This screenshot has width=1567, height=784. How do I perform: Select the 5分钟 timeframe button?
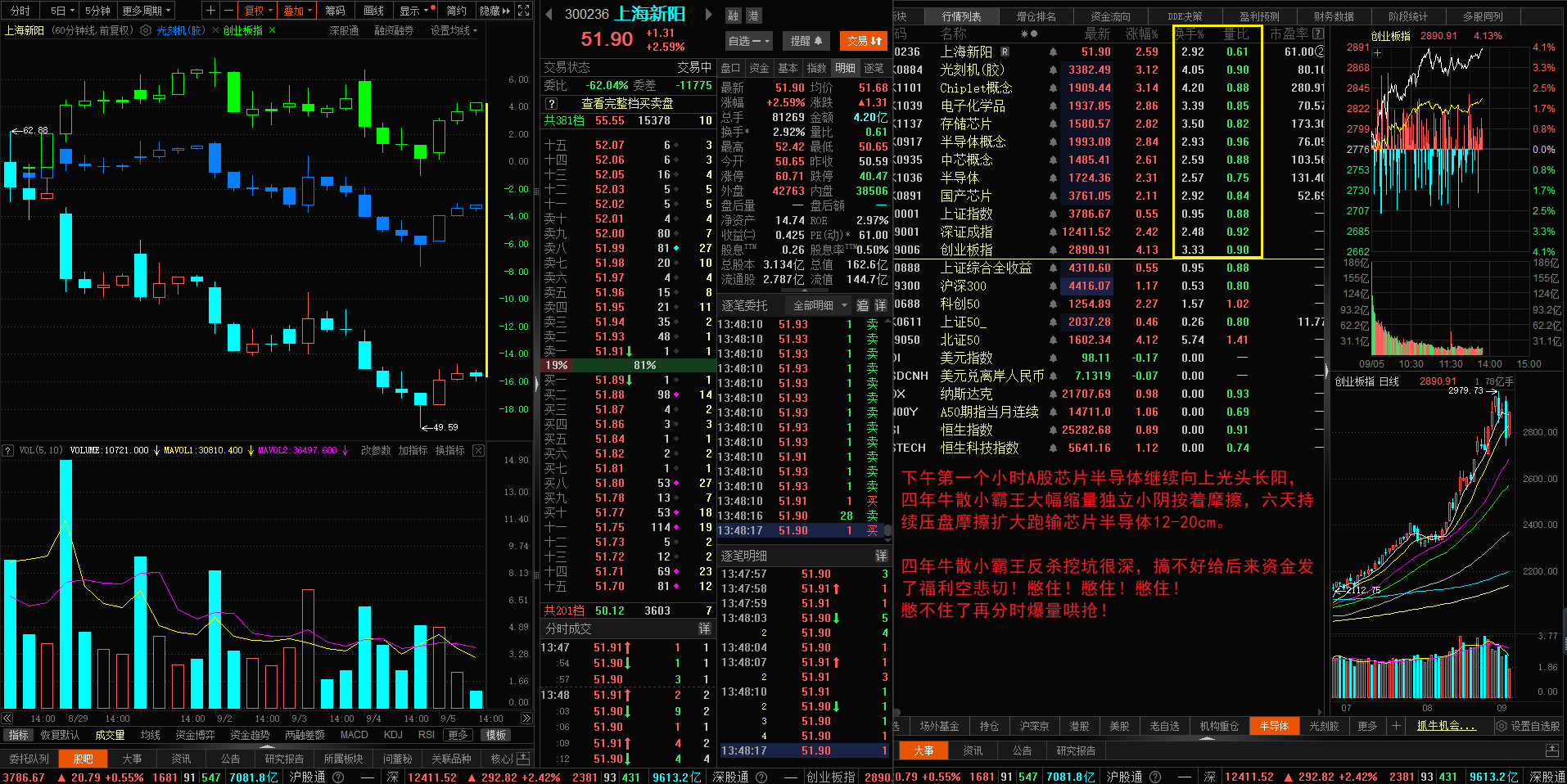coord(97,11)
